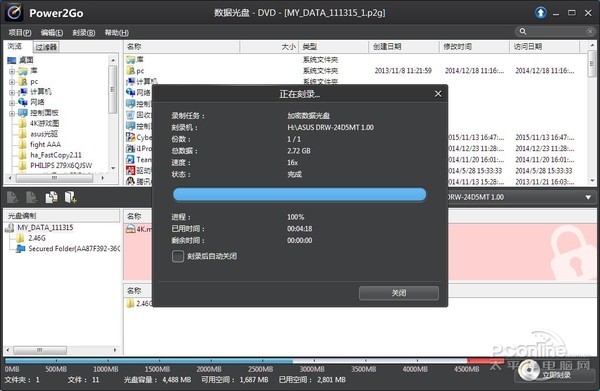Click the burn now disc icon

(529, 370)
